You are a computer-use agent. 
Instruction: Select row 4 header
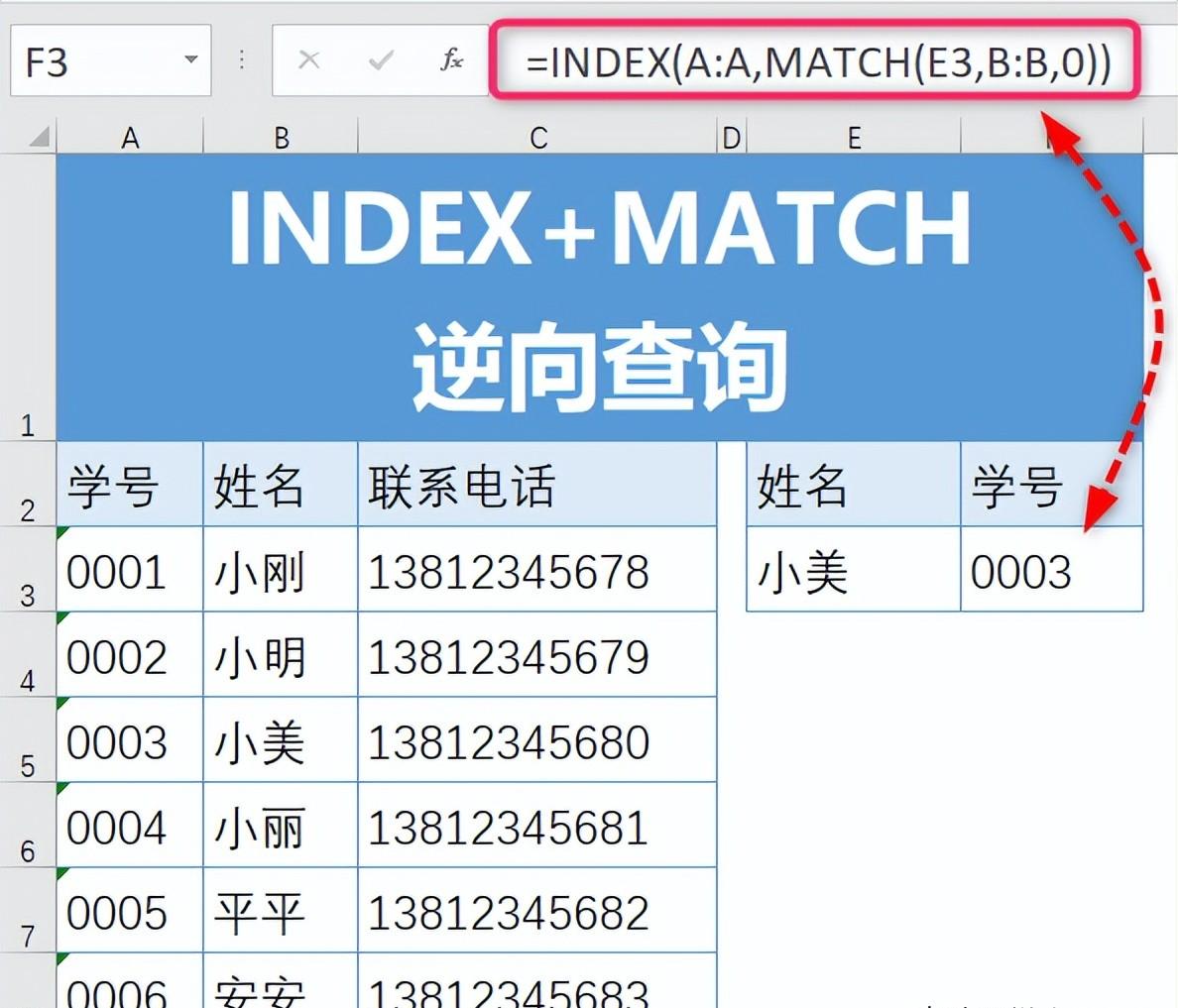pos(28,654)
